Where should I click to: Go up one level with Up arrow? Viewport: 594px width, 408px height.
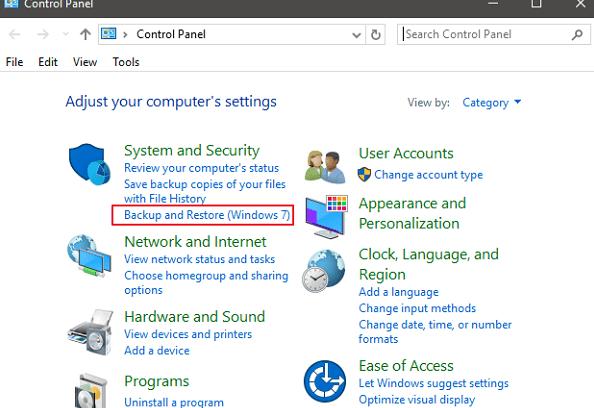pyautogui.click(x=86, y=34)
